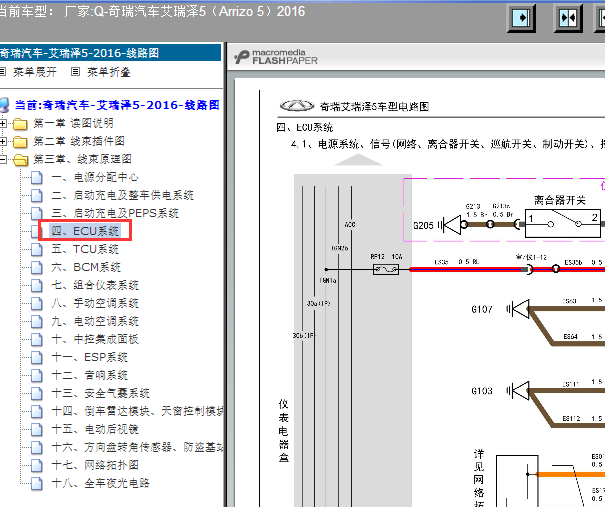Click document icon beside 五、TCU系统

(x=37, y=250)
